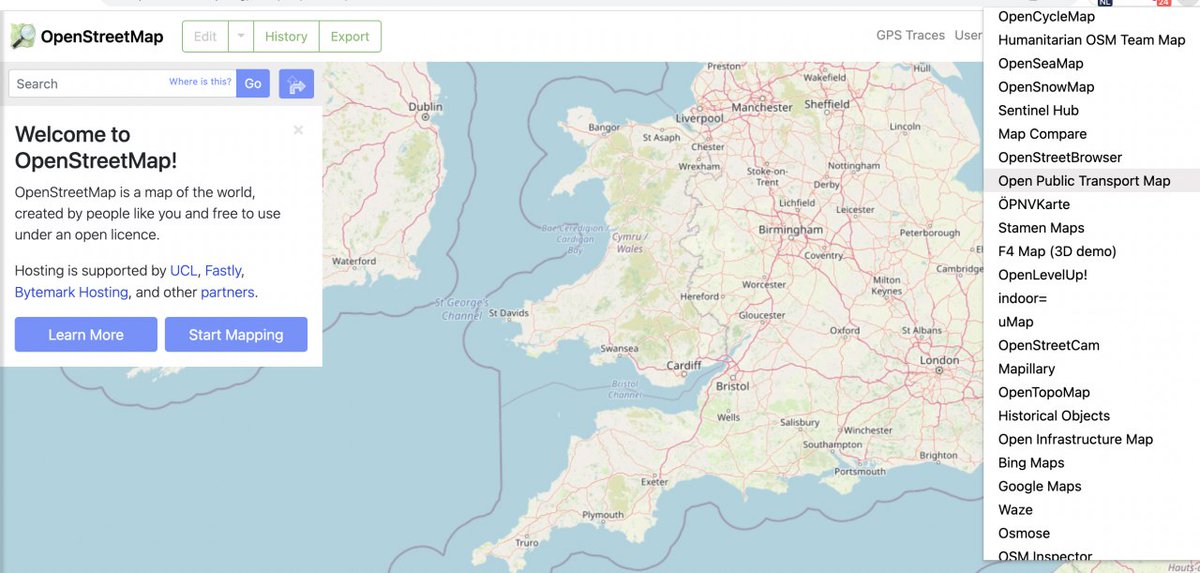
Task: Click the 'Where is this?' link
Action: click(x=200, y=82)
